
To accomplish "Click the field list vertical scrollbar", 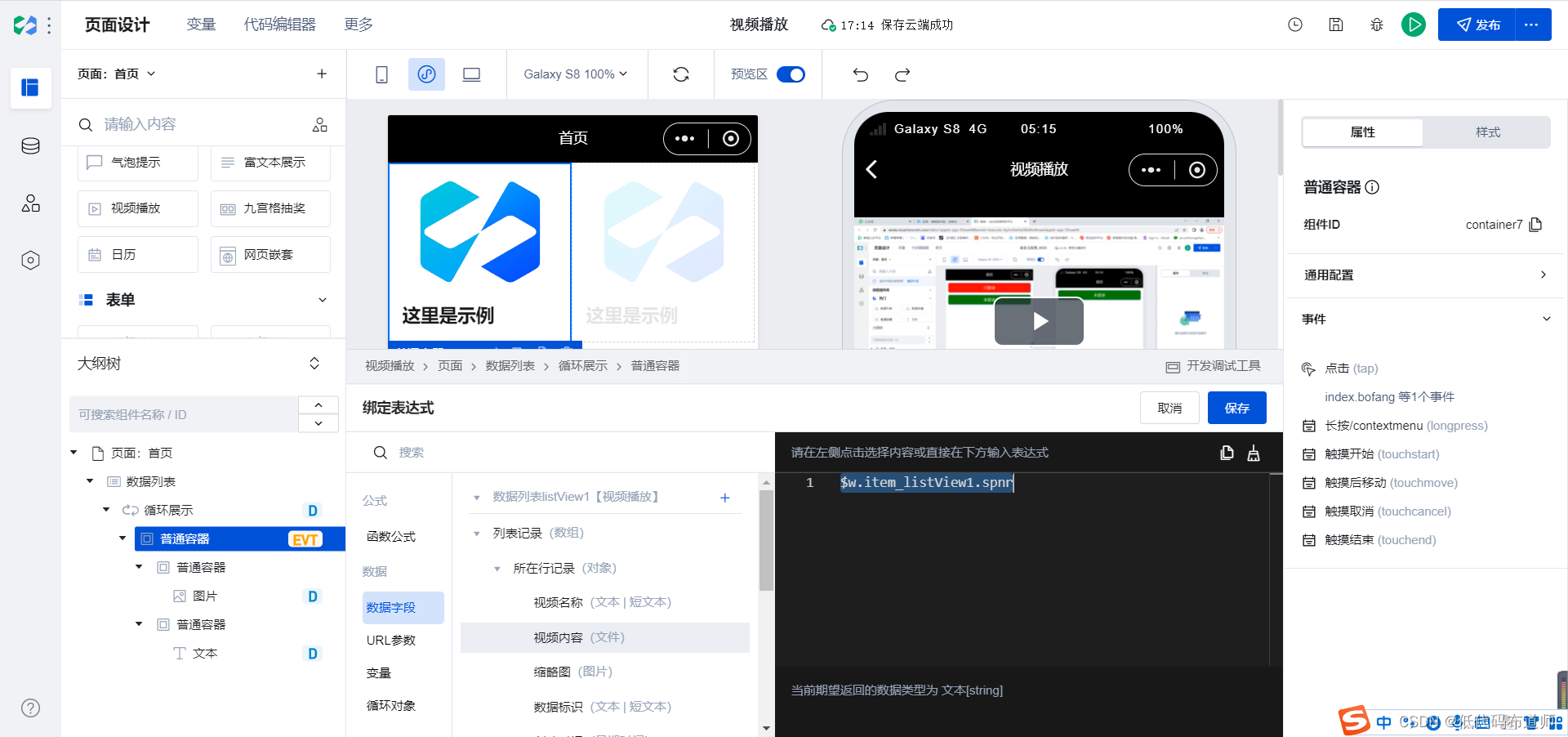I will [766, 539].
